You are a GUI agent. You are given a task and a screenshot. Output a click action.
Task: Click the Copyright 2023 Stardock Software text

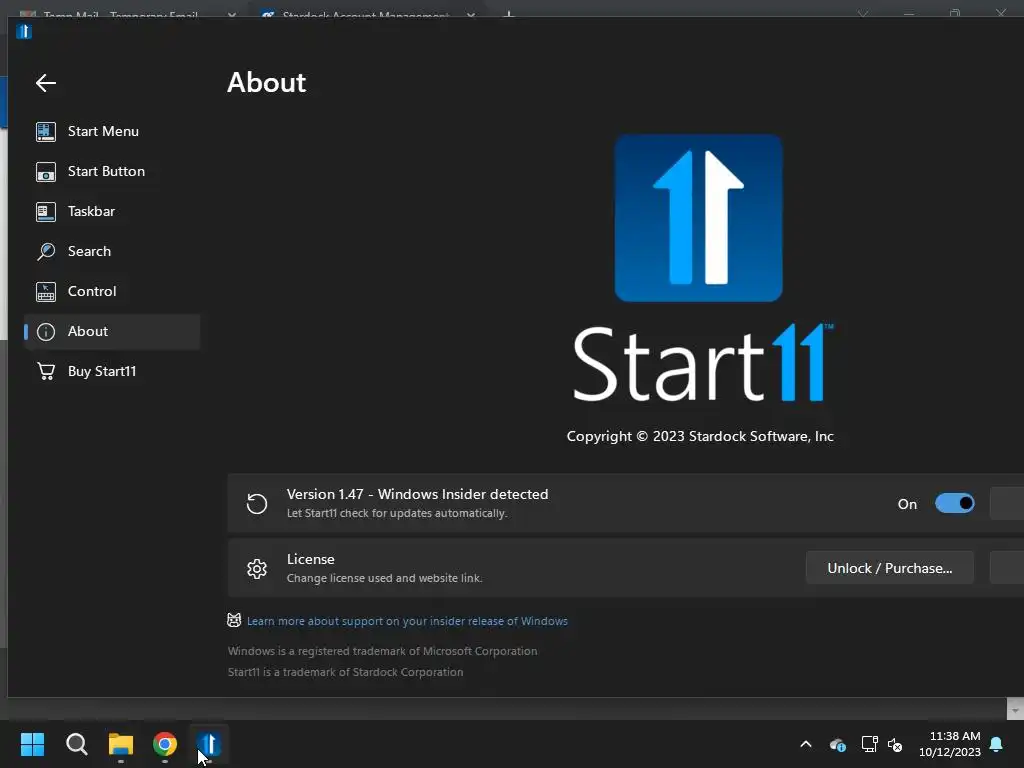pos(700,436)
